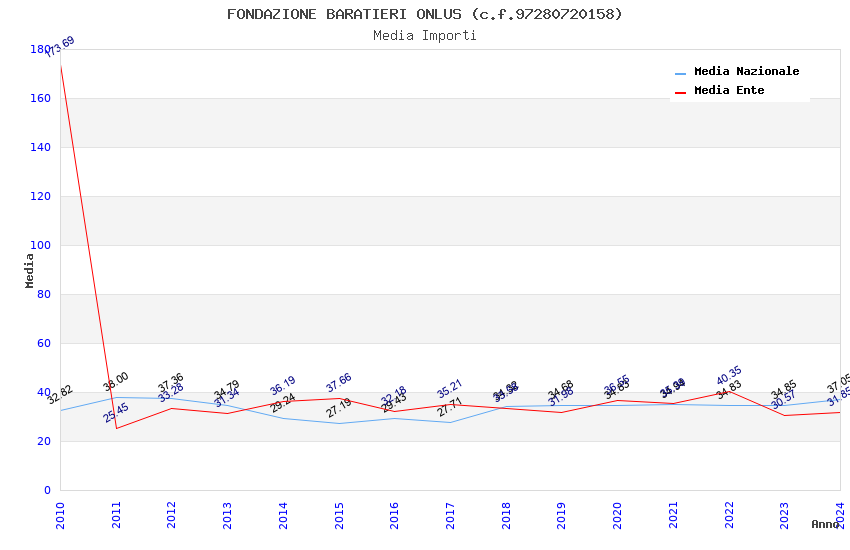Click the 34.83 data label at 2022
Screen dimensions: 850x550
pyautogui.click(x=729, y=390)
